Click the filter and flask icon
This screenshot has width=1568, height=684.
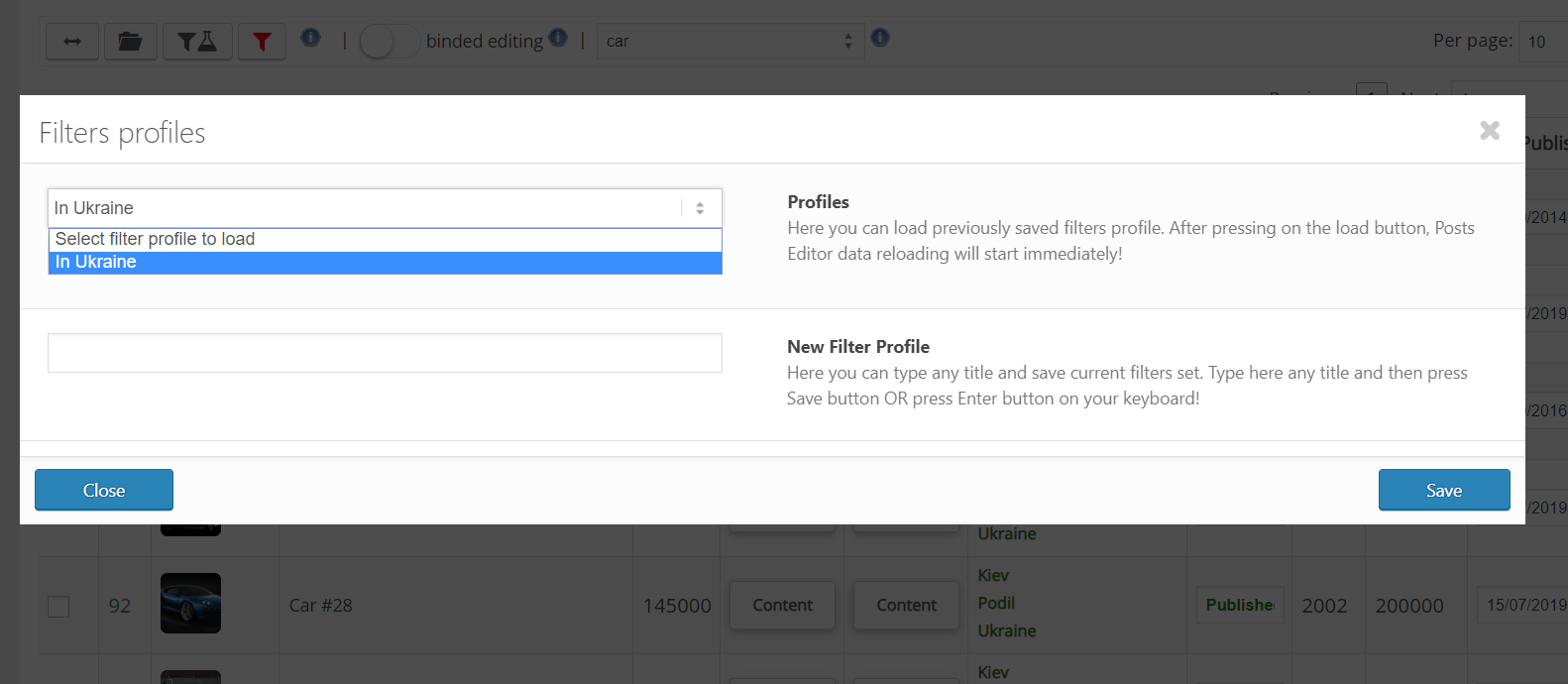pos(197,42)
